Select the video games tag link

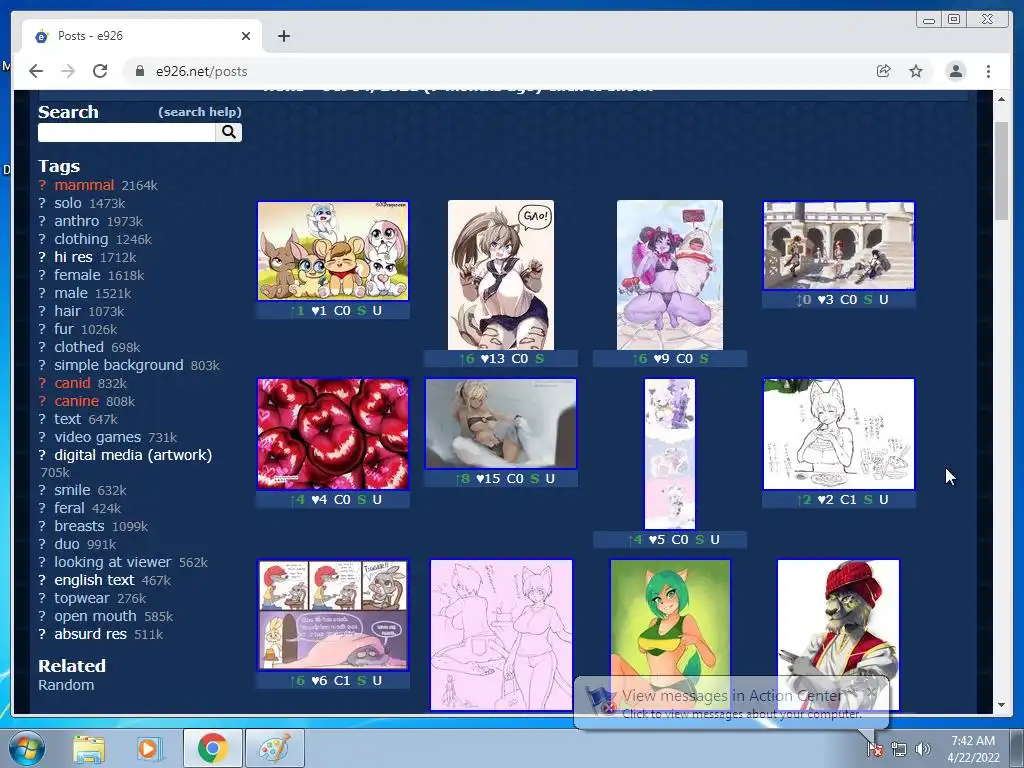97,437
